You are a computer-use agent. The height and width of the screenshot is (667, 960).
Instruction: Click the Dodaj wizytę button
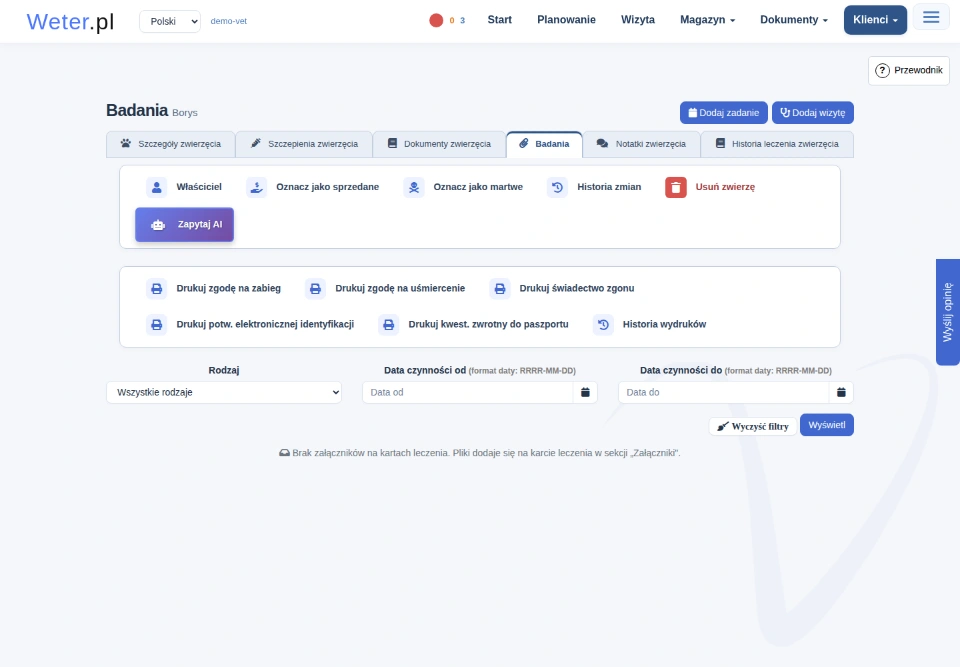(812, 113)
